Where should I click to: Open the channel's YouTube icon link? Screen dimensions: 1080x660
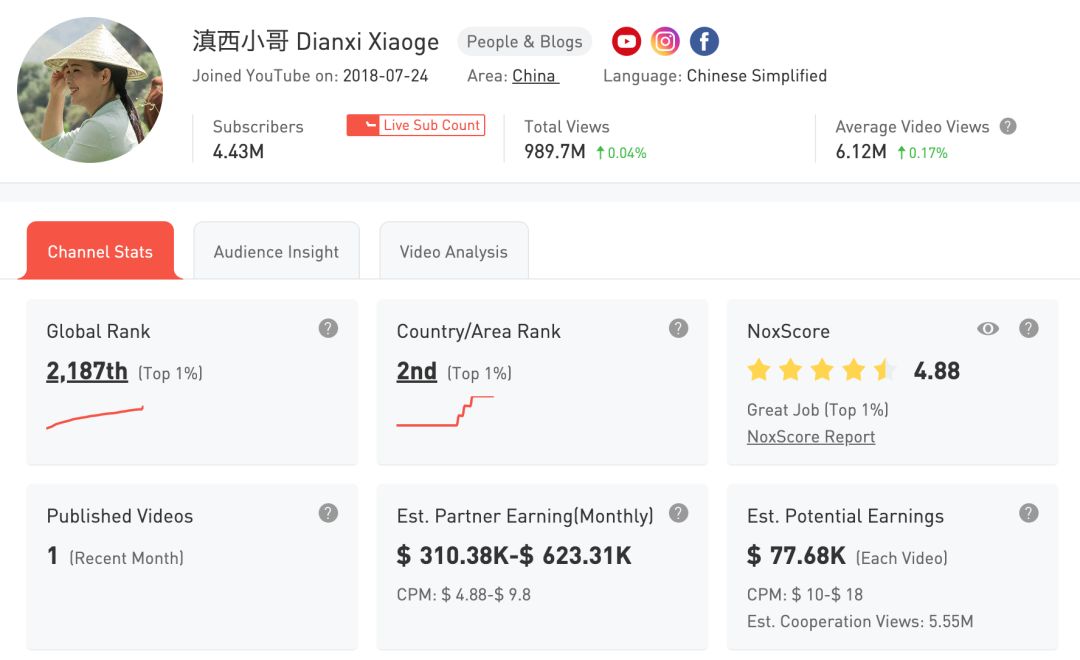tap(626, 41)
